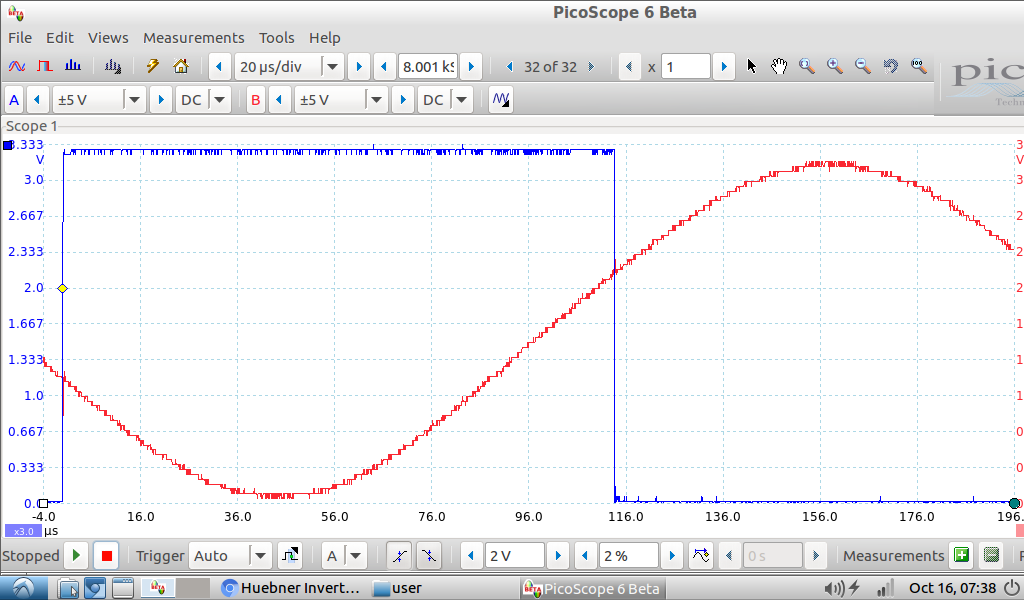Select the Hand pan tool
The image size is (1024, 600).
point(779,67)
